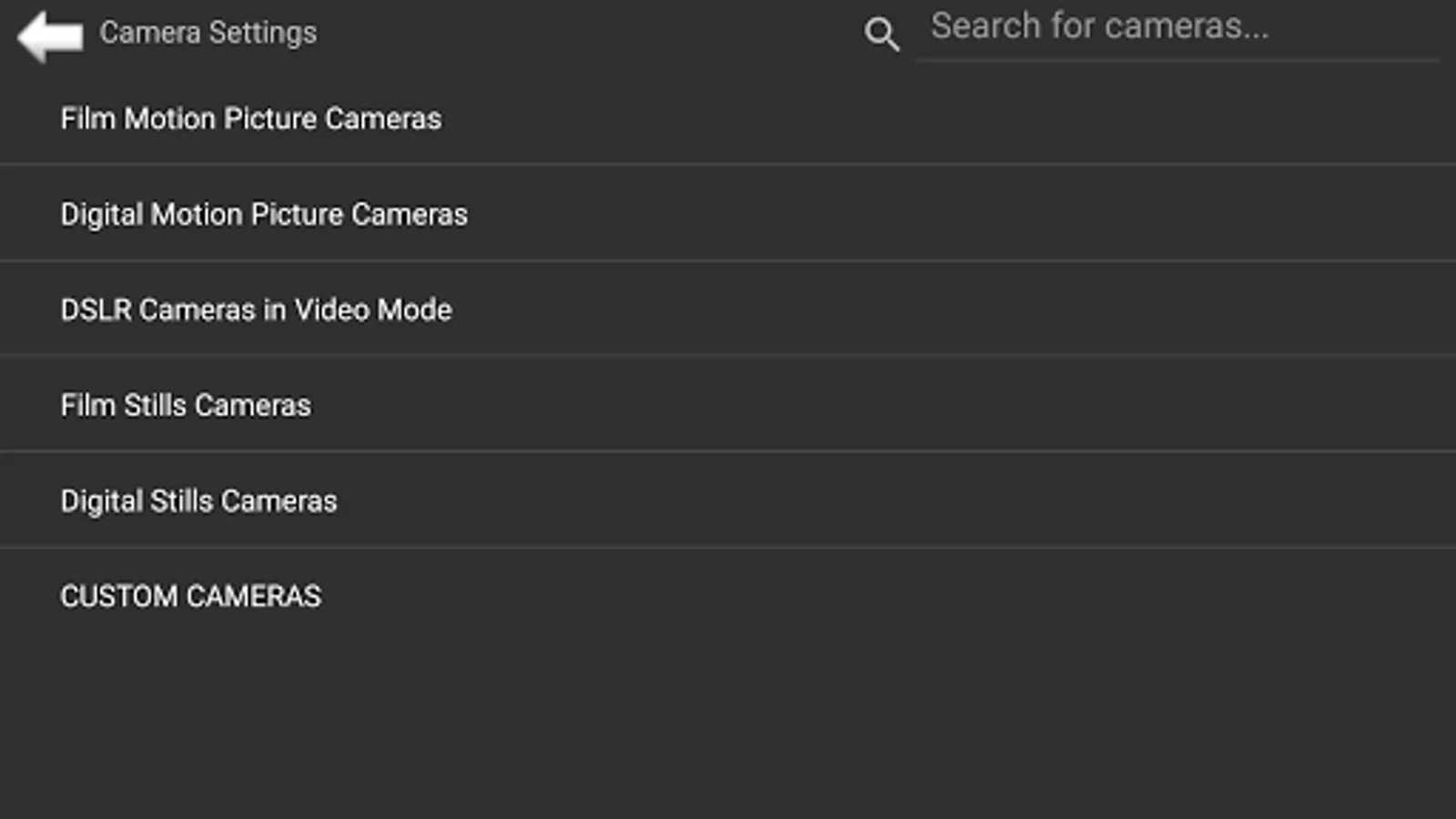This screenshot has height=819, width=1456.
Task: Tap the search icon beside the camera field
Action: pos(881,35)
